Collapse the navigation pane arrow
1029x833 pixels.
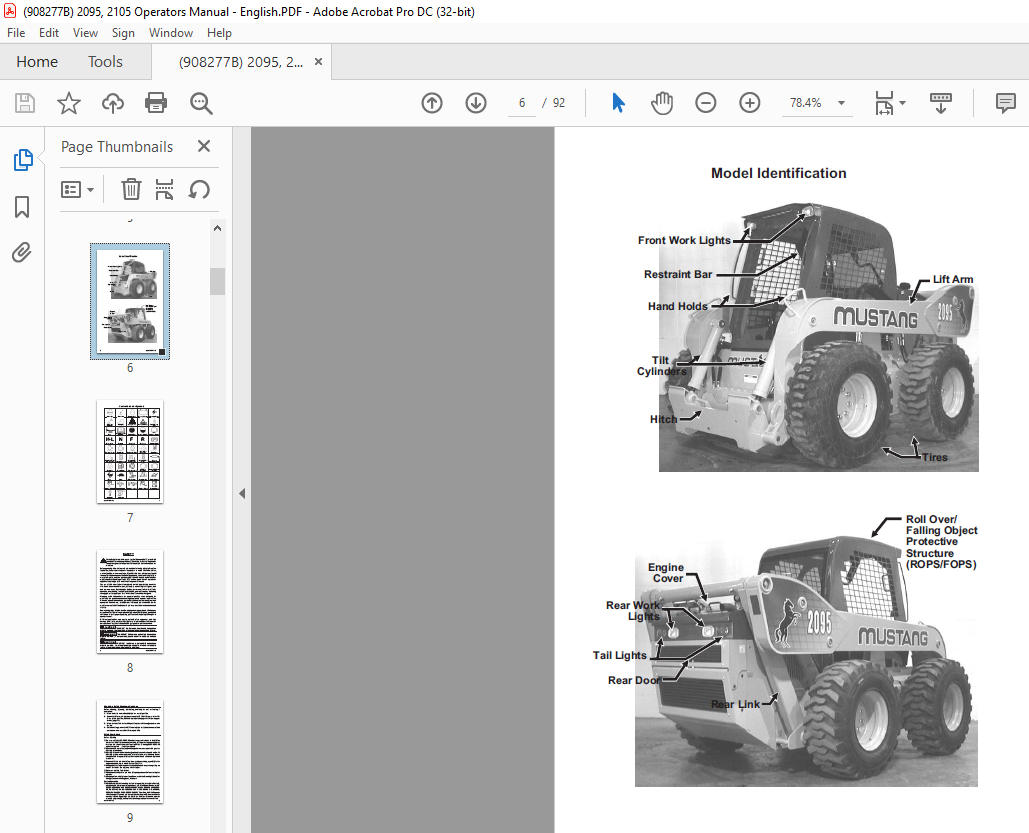(x=242, y=493)
